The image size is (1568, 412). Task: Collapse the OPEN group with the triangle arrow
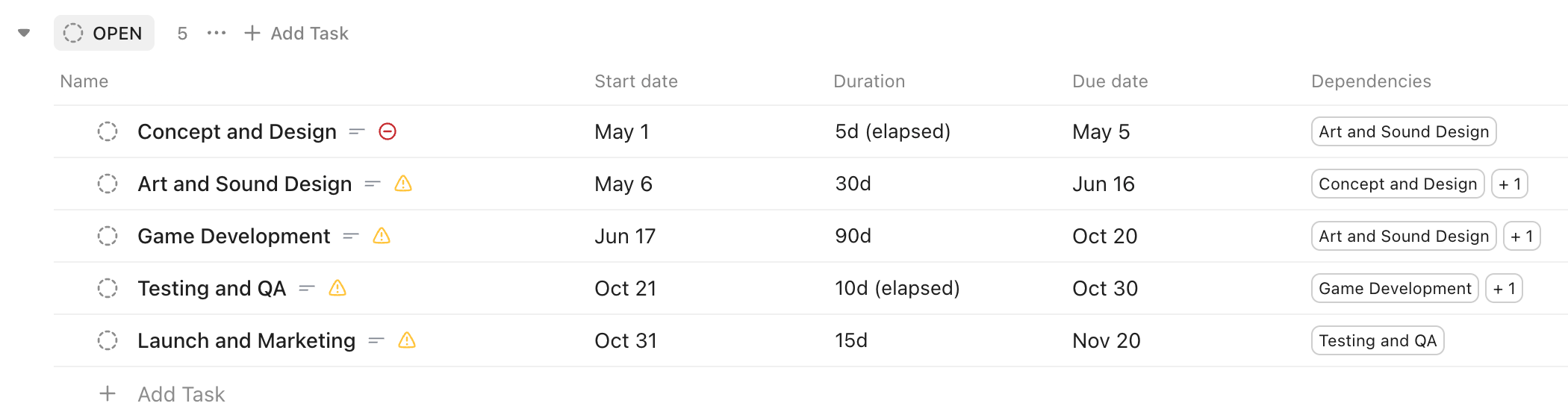point(24,33)
